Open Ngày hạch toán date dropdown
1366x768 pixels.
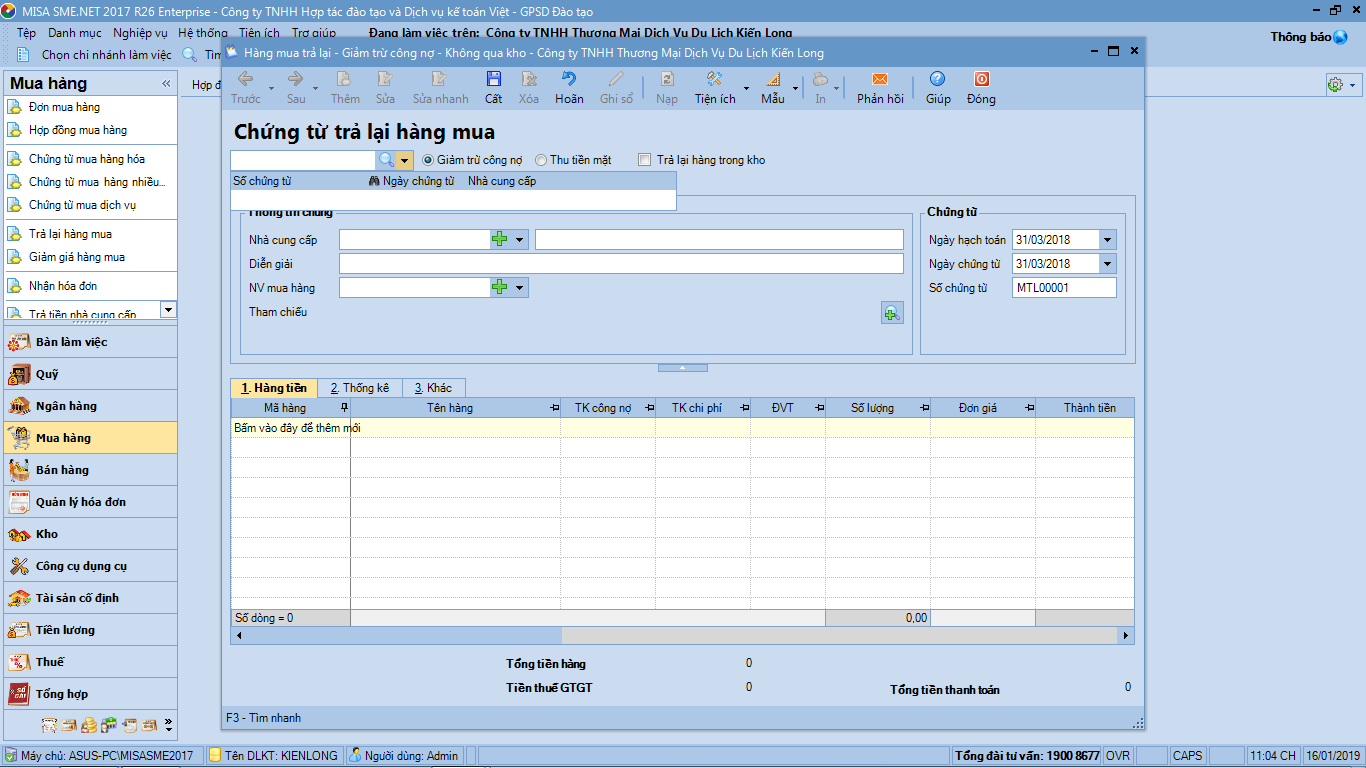(1107, 240)
